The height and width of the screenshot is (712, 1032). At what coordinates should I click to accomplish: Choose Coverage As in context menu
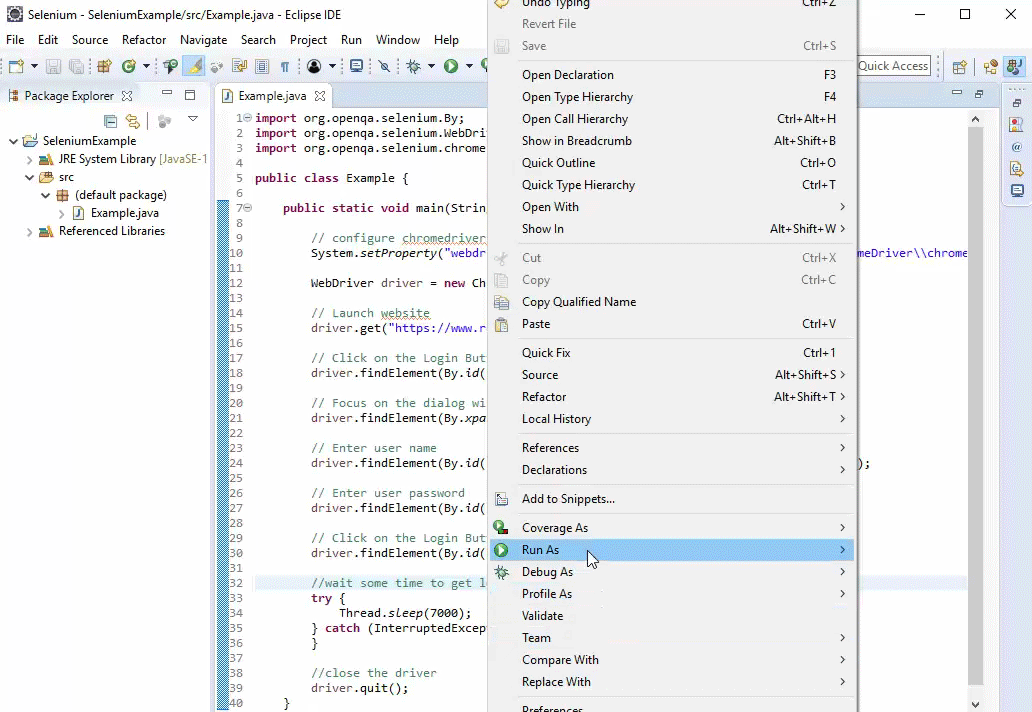click(671, 528)
